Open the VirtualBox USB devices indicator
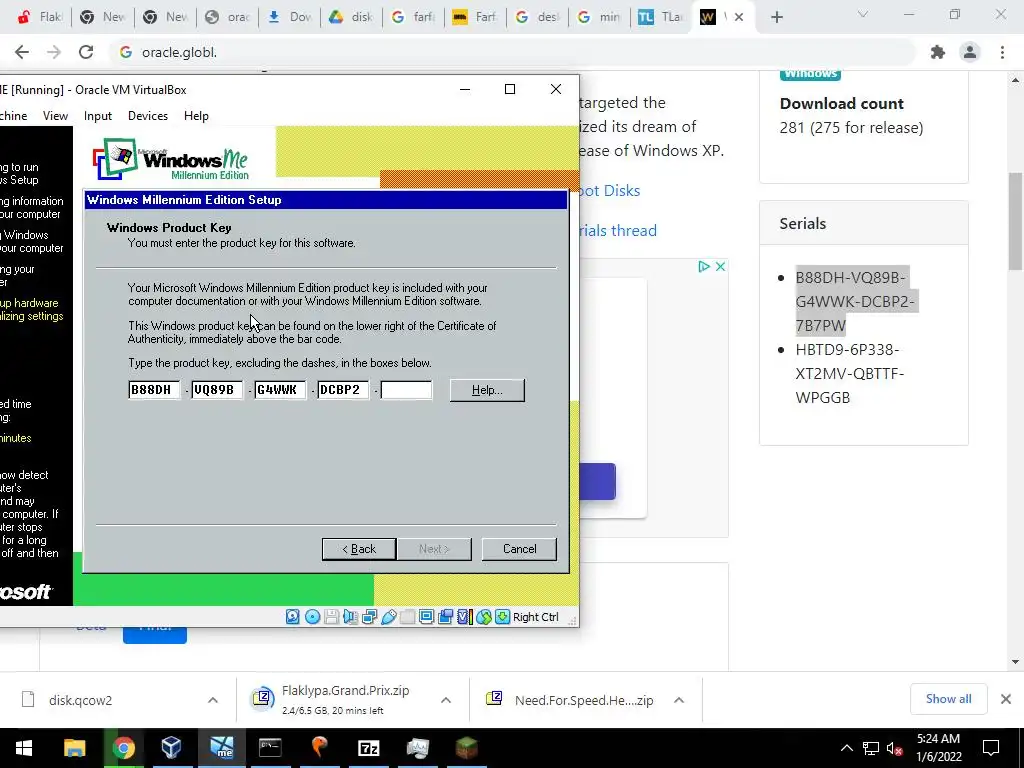 (x=389, y=616)
